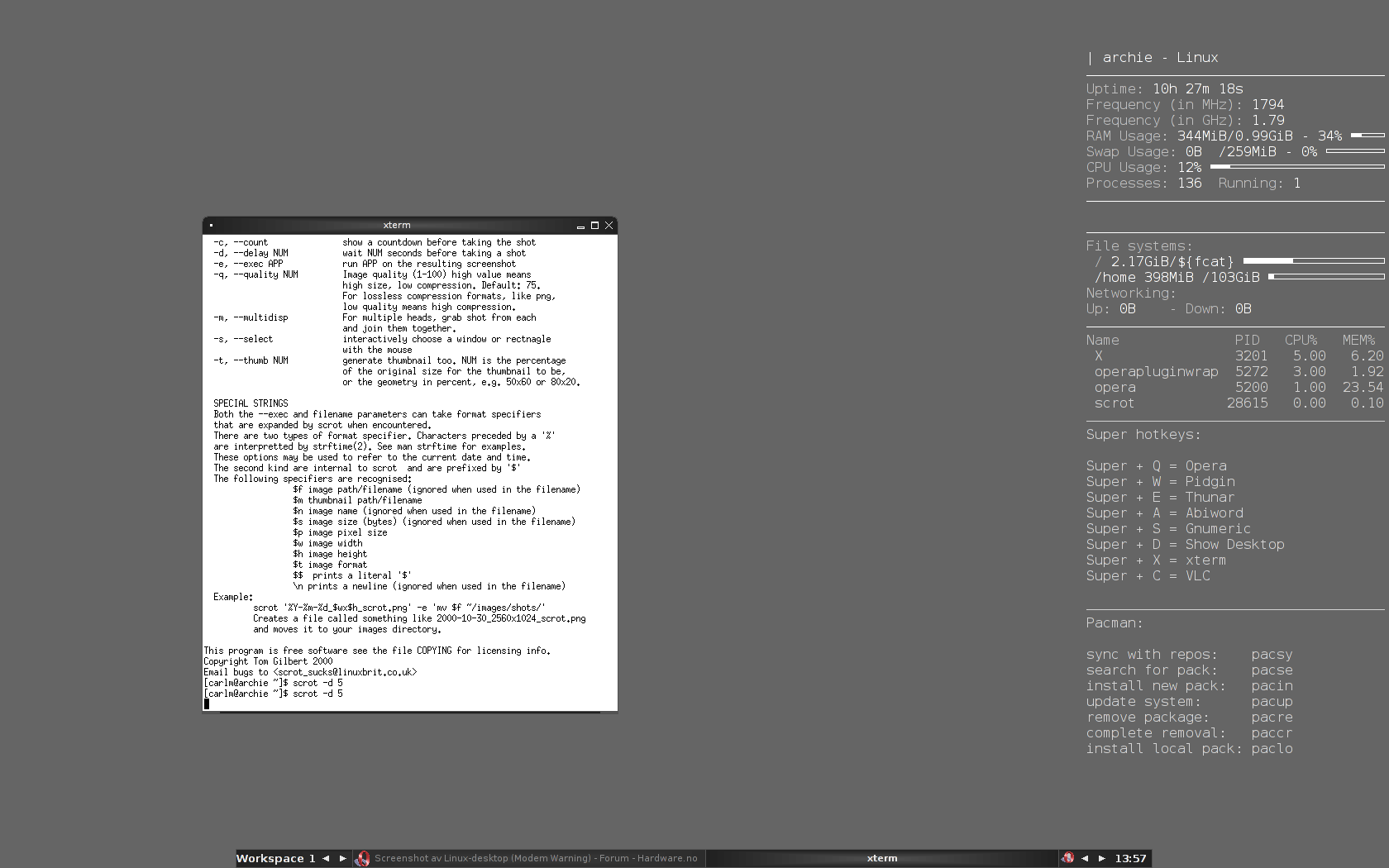Click the Opera icon in the system tray
This screenshot has height=868, width=1389.
[1067, 858]
